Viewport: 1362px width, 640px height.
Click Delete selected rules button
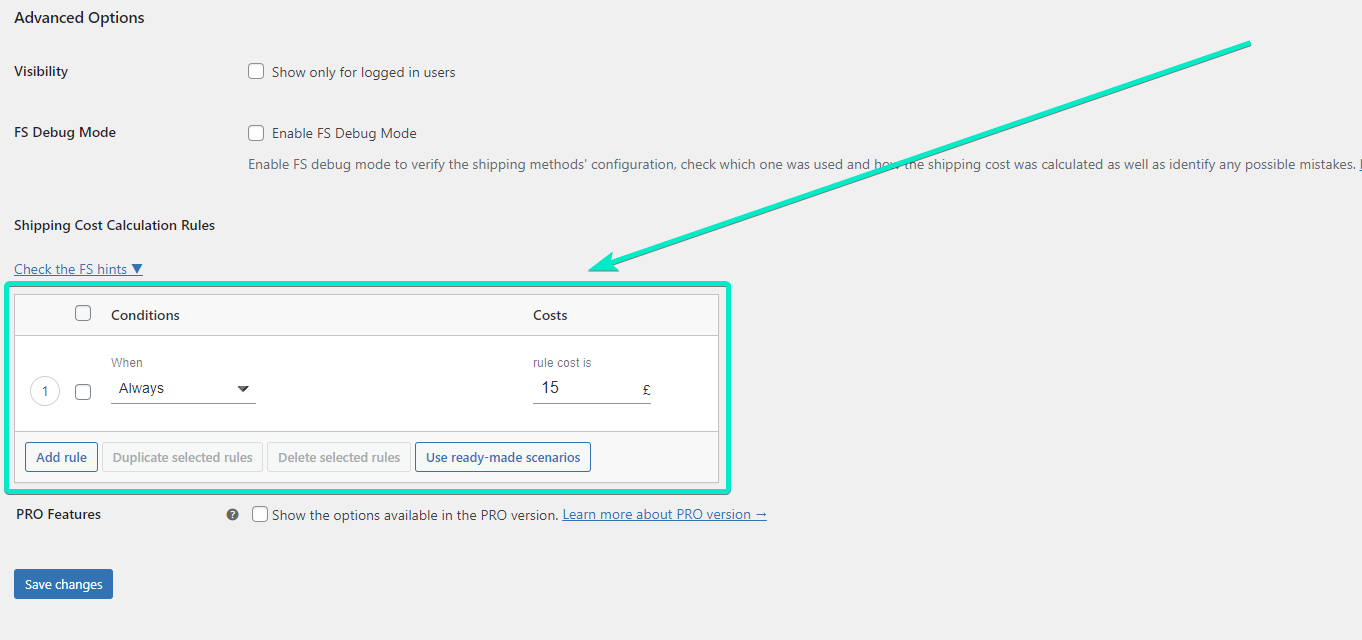339,457
